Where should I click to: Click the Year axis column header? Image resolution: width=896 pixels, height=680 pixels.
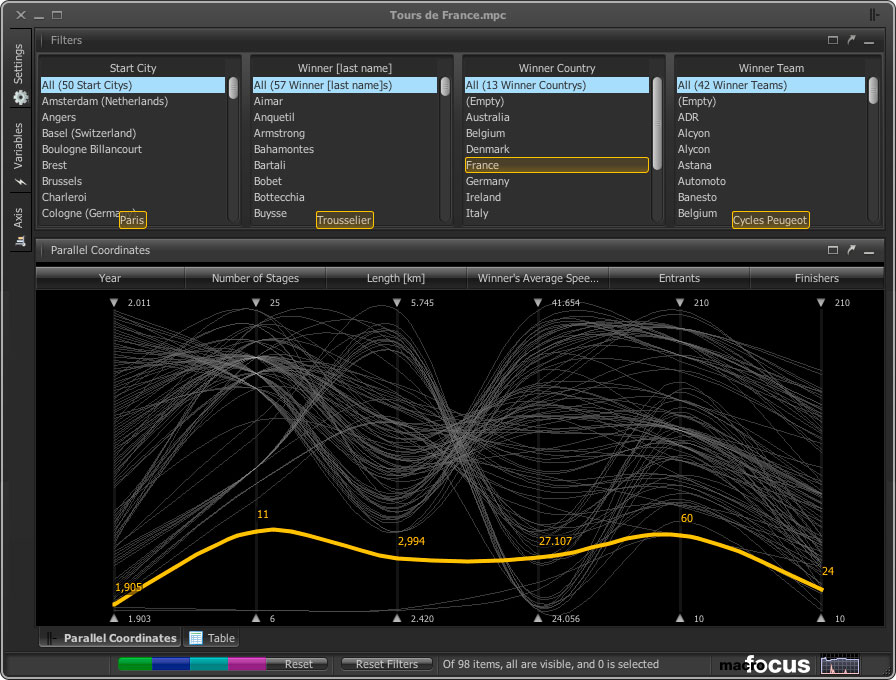click(110, 278)
